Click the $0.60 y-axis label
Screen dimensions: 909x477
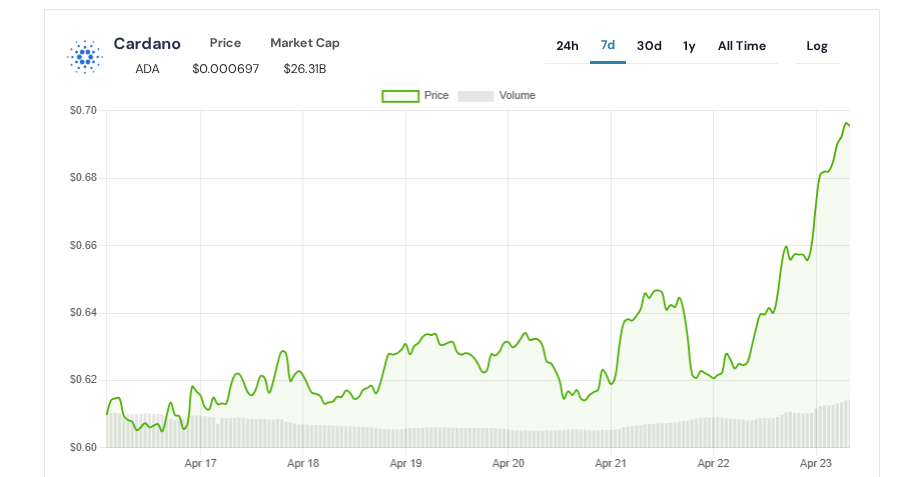click(x=83, y=447)
